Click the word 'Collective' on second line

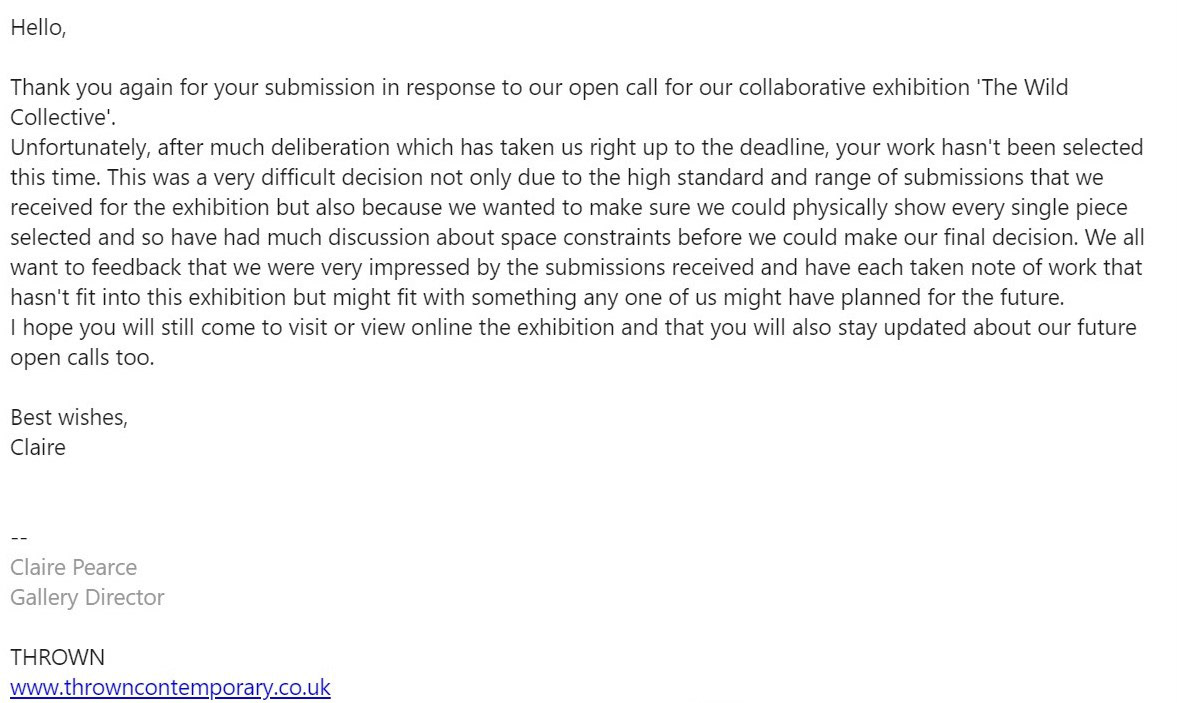click(59, 118)
